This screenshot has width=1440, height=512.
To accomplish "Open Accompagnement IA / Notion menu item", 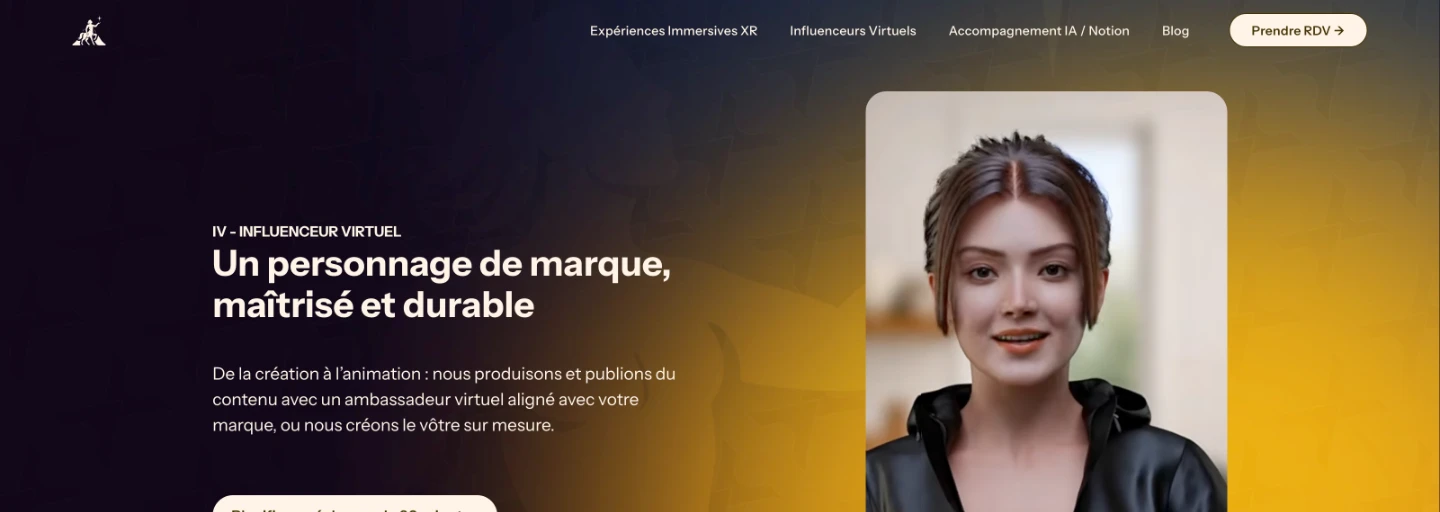I will [x=1038, y=31].
